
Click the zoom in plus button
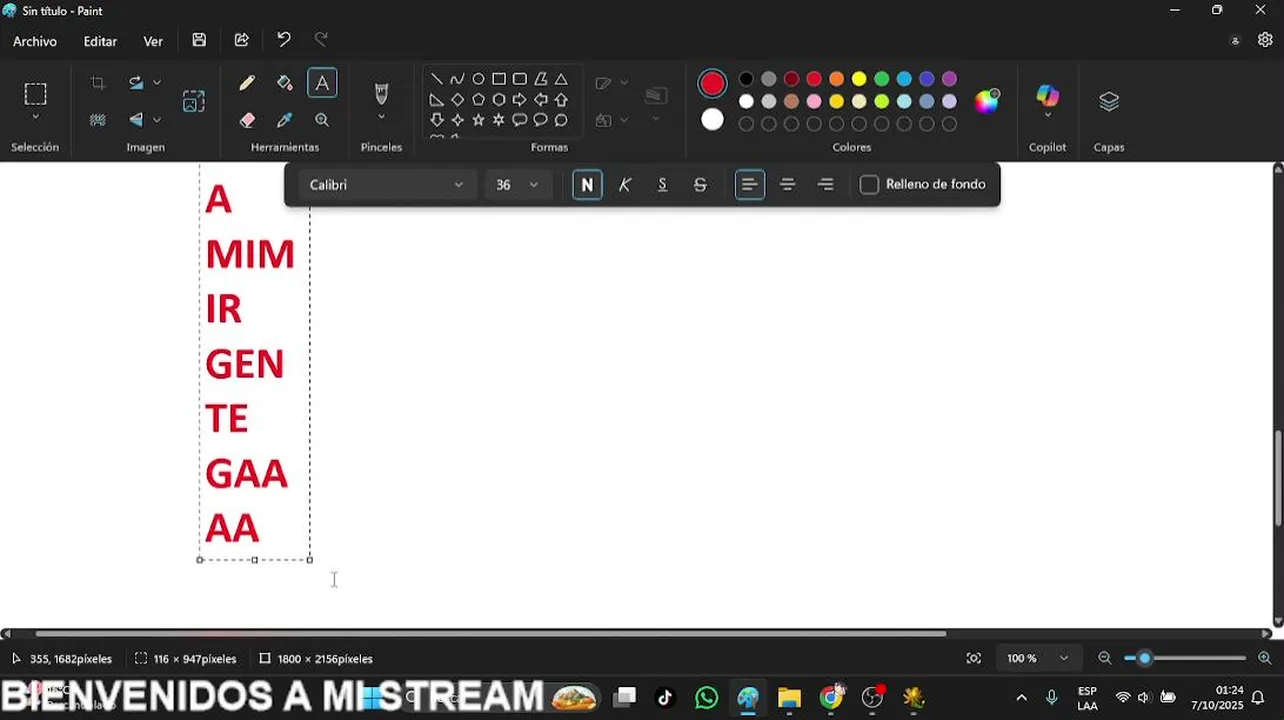(x=1265, y=658)
